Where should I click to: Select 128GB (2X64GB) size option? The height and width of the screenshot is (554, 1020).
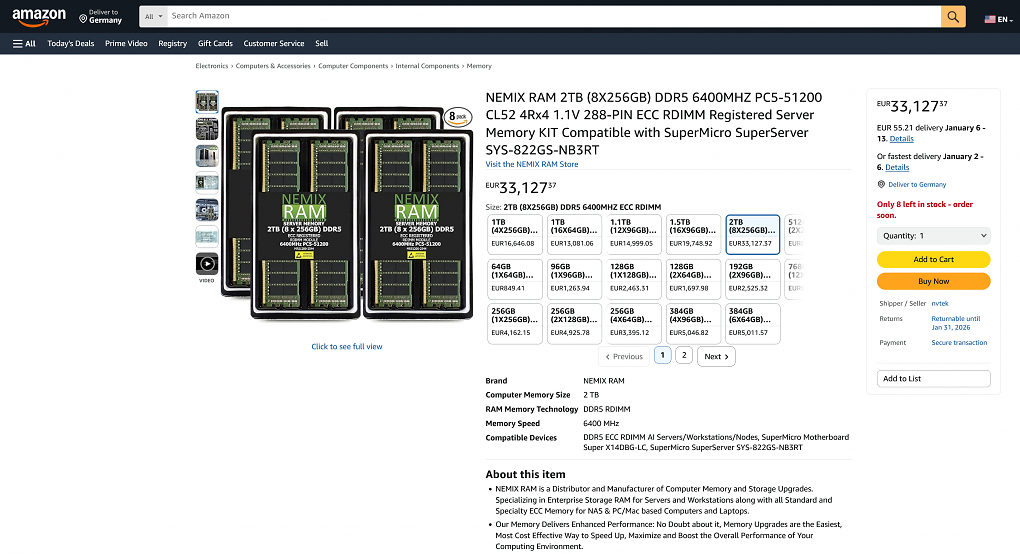click(x=693, y=279)
